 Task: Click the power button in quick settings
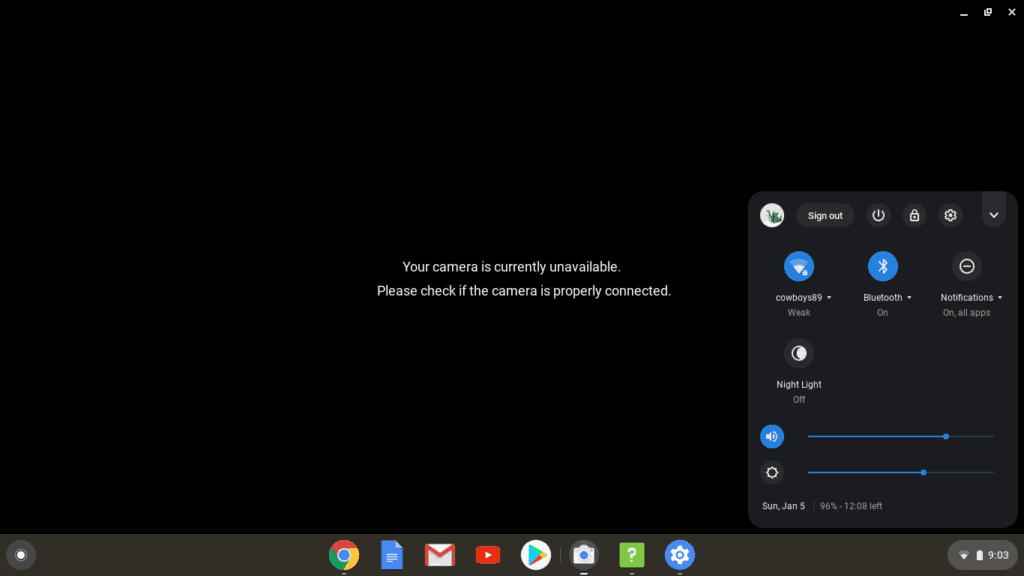(878, 215)
